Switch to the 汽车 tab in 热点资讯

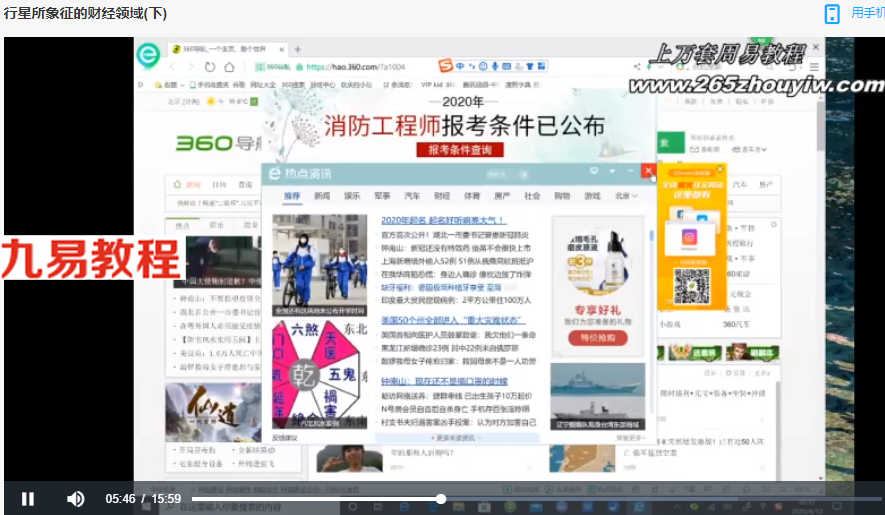412,196
